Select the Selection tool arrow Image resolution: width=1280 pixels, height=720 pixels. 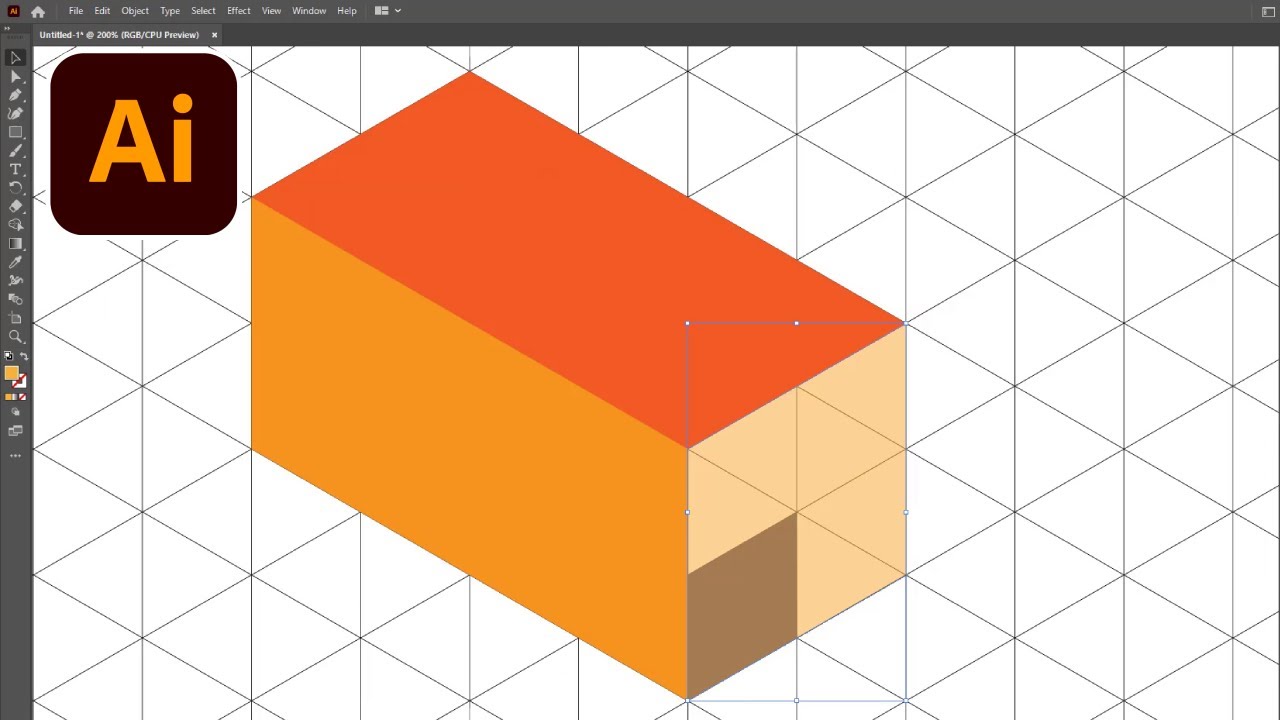15,58
